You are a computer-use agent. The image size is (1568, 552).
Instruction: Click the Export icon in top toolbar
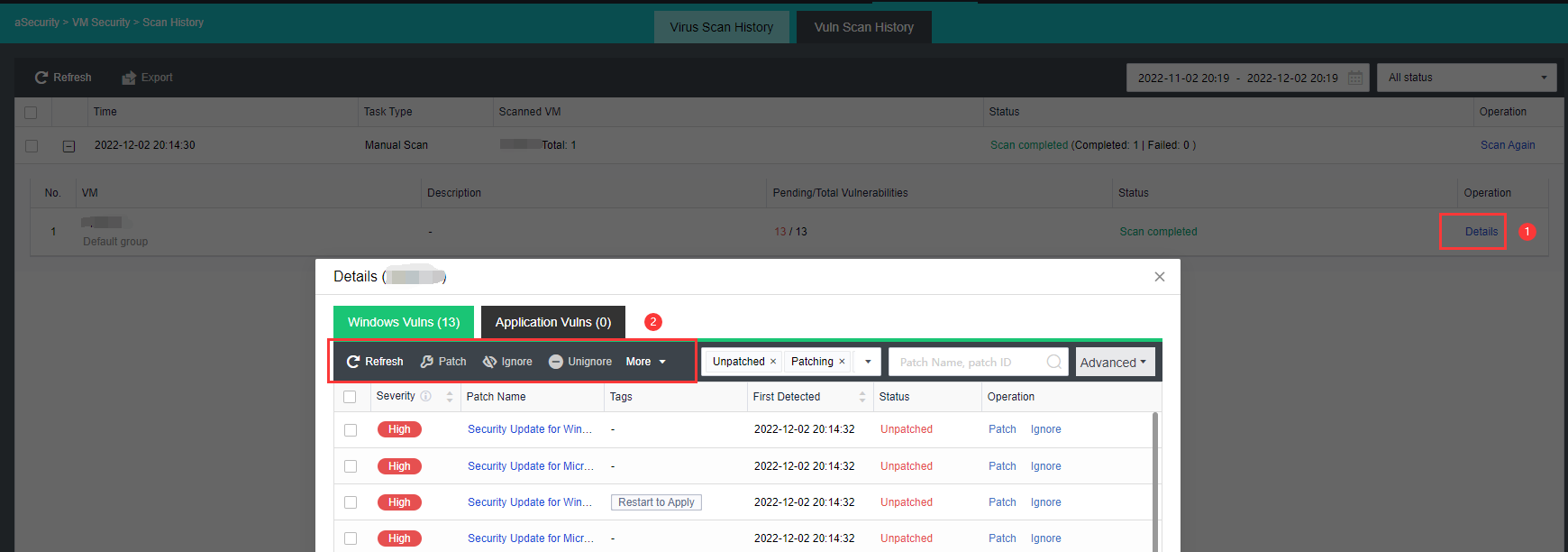(129, 78)
